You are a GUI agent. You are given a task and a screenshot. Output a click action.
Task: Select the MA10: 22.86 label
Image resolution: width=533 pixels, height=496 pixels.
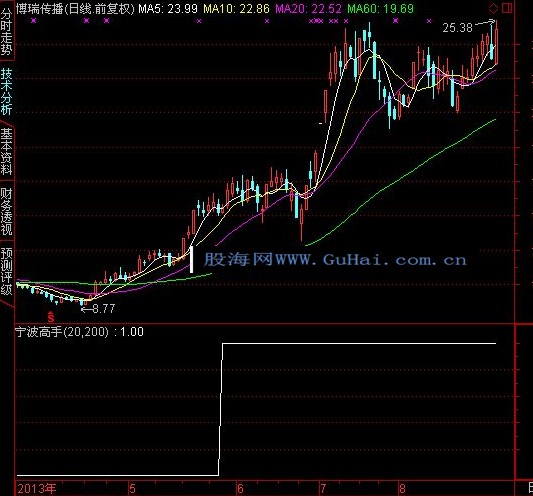pyautogui.click(x=237, y=8)
